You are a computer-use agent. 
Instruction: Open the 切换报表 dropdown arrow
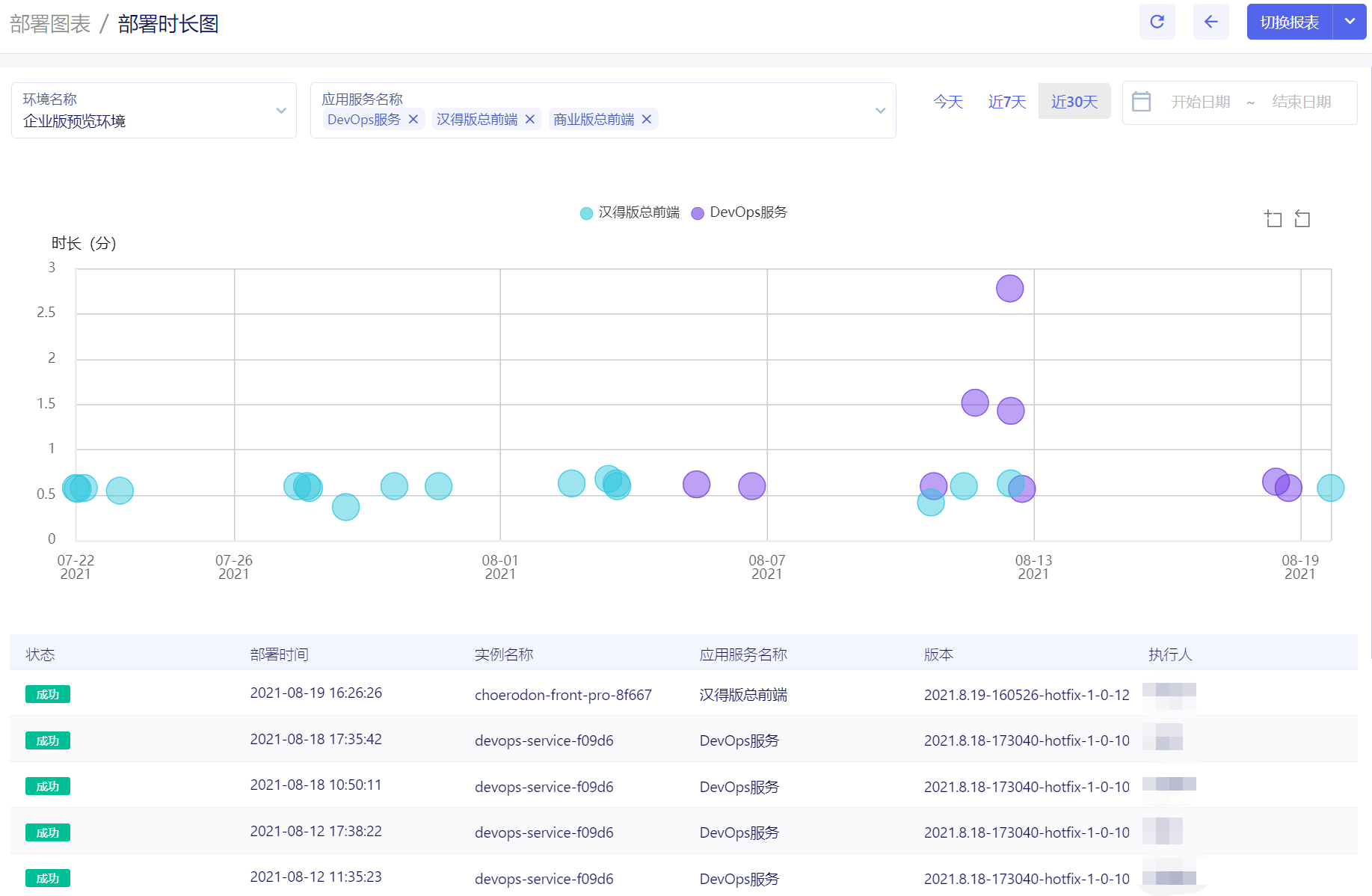(x=1350, y=22)
